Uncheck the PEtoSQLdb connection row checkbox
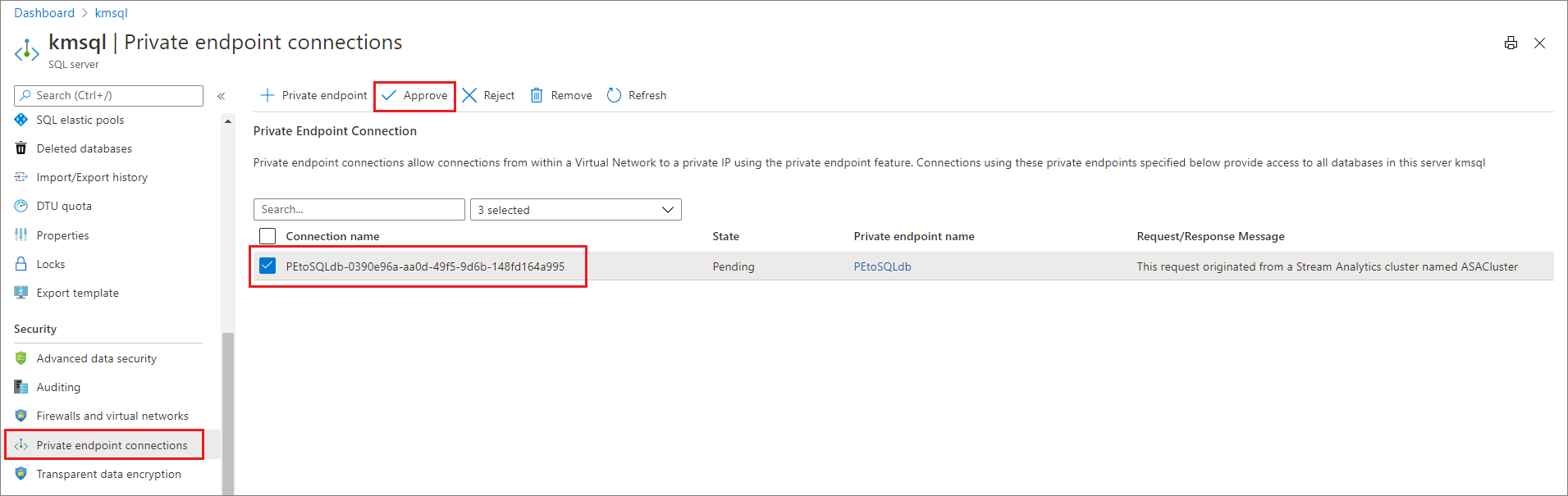1568x496 pixels. [267, 266]
